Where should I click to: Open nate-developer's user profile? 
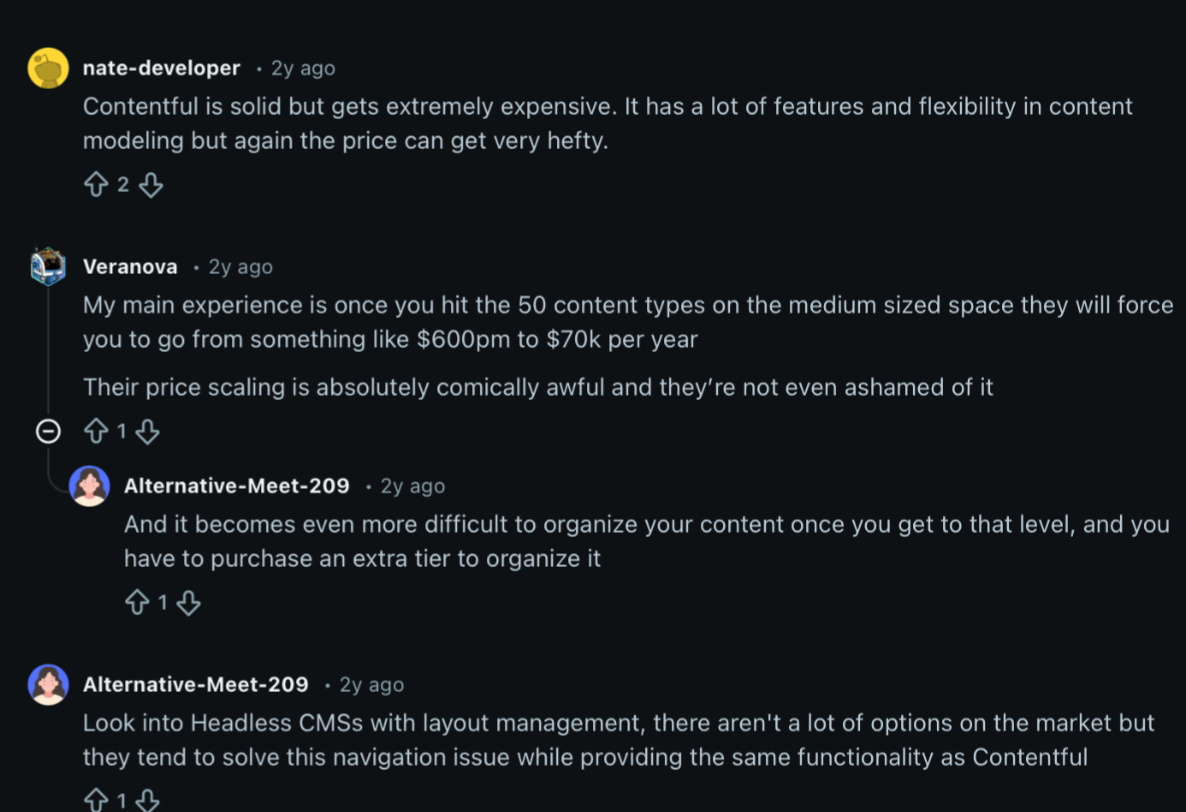coord(161,68)
